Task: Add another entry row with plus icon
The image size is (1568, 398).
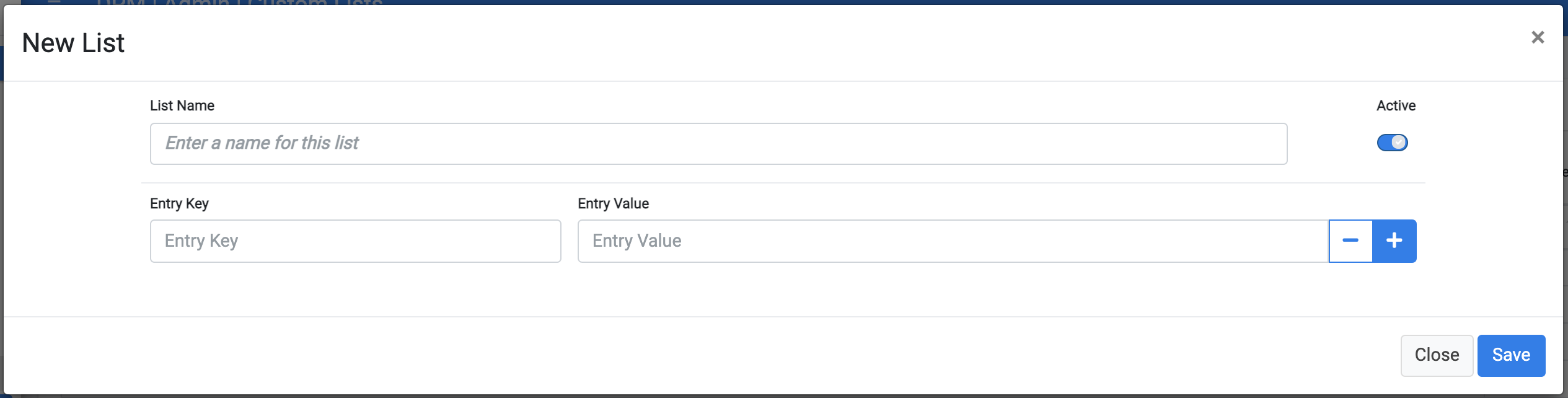Action: (x=1394, y=241)
